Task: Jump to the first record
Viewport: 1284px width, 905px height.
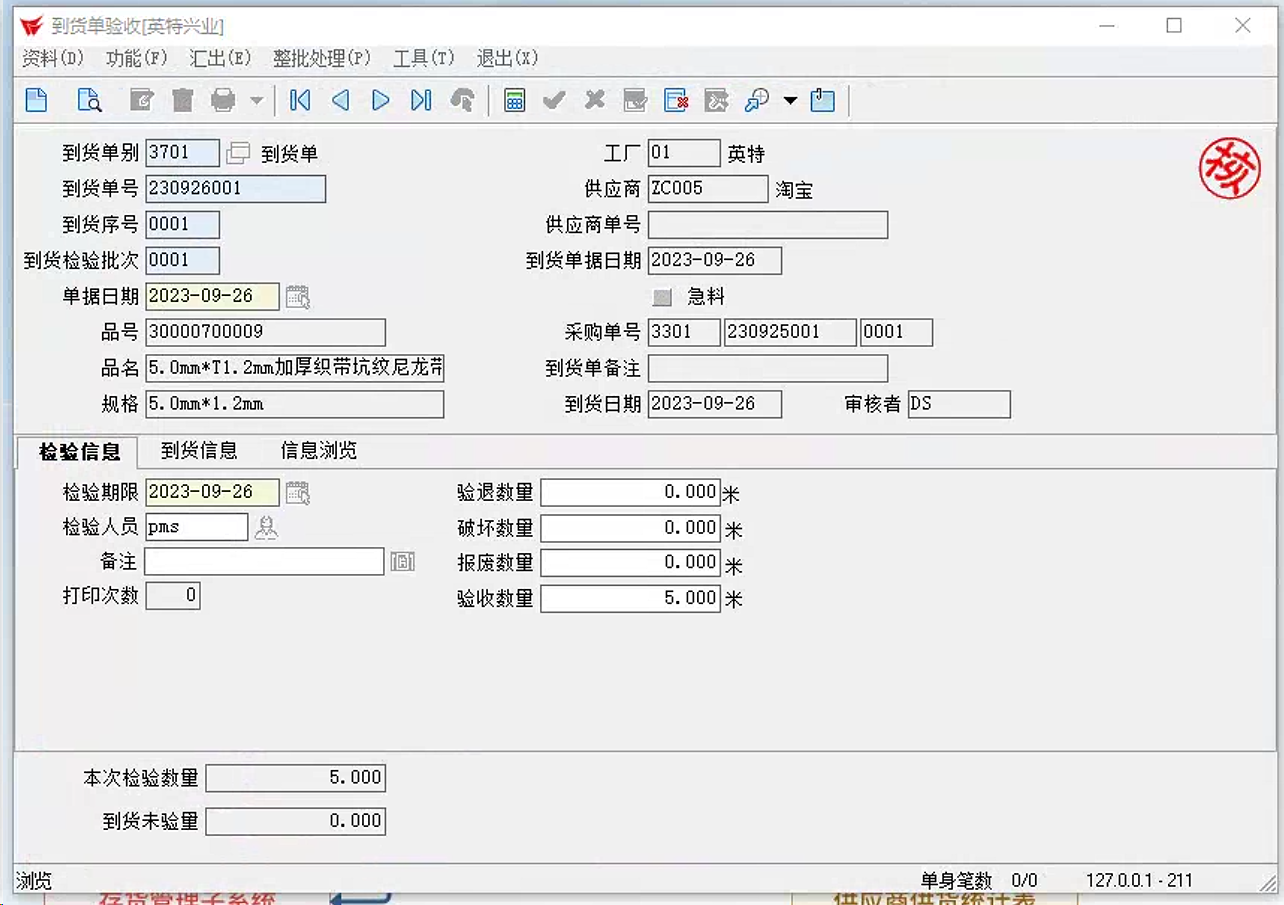Action: pos(300,100)
